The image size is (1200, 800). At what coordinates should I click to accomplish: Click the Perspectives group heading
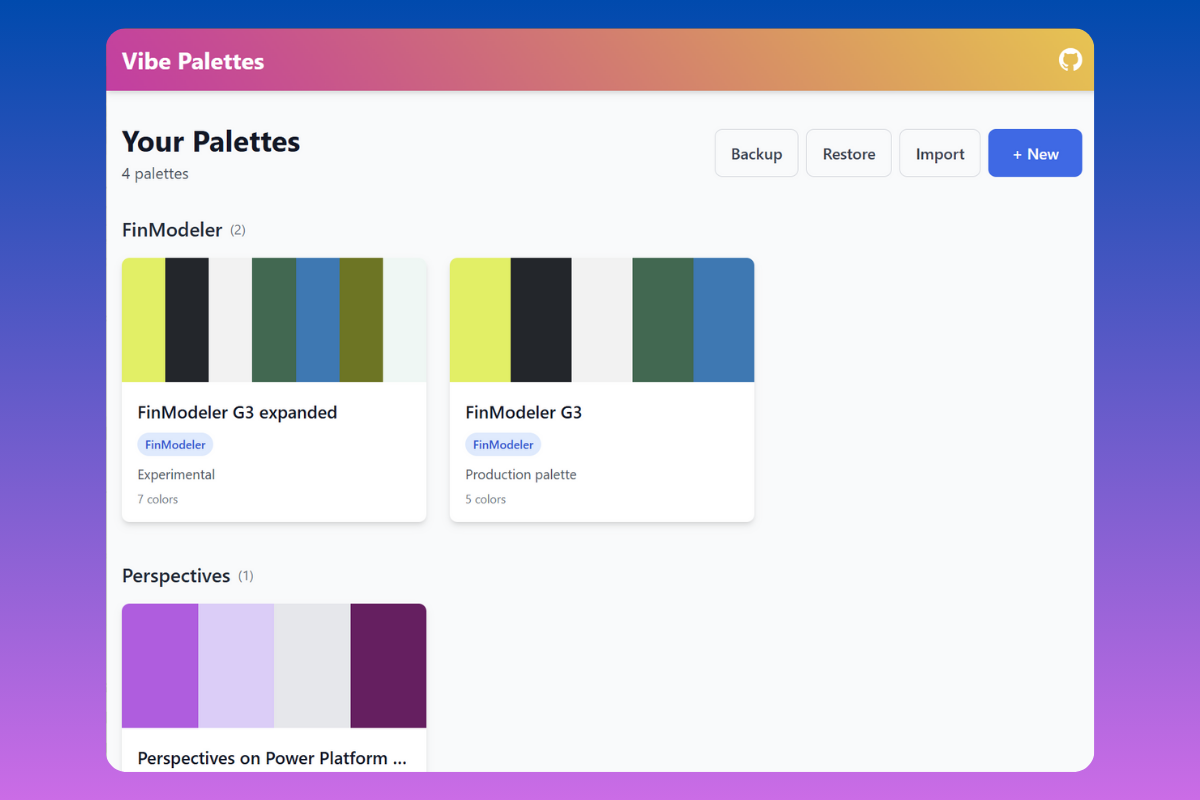[x=177, y=575]
